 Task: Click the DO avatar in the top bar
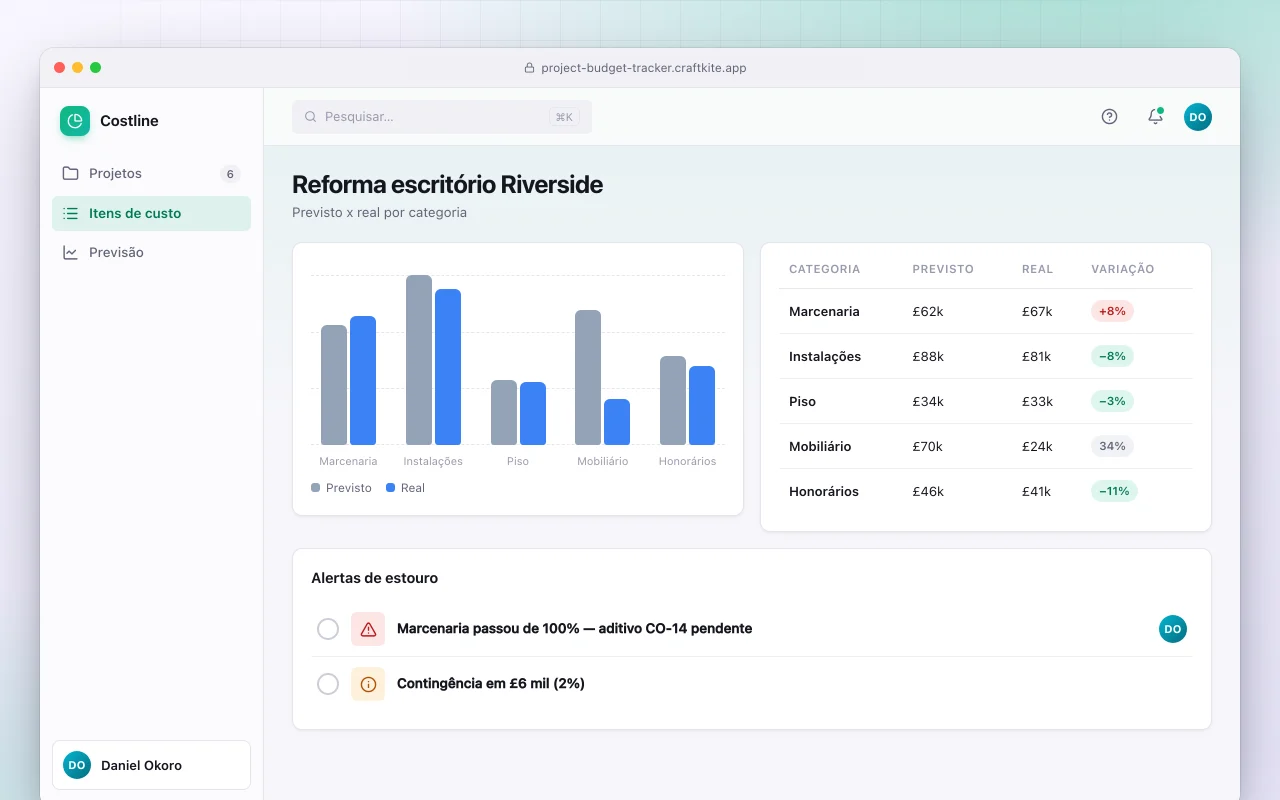click(x=1198, y=117)
